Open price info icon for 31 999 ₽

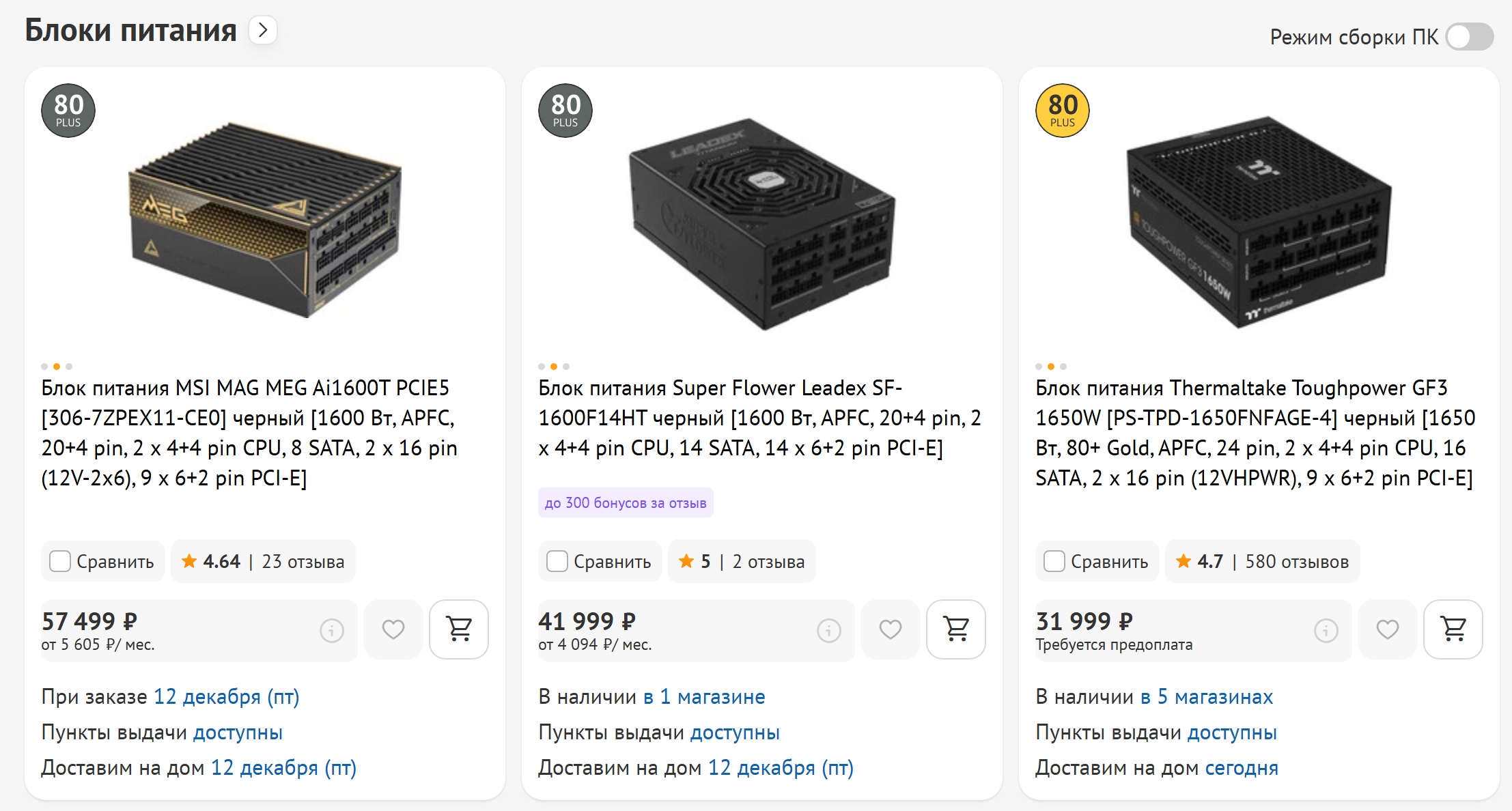[1326, 630]
